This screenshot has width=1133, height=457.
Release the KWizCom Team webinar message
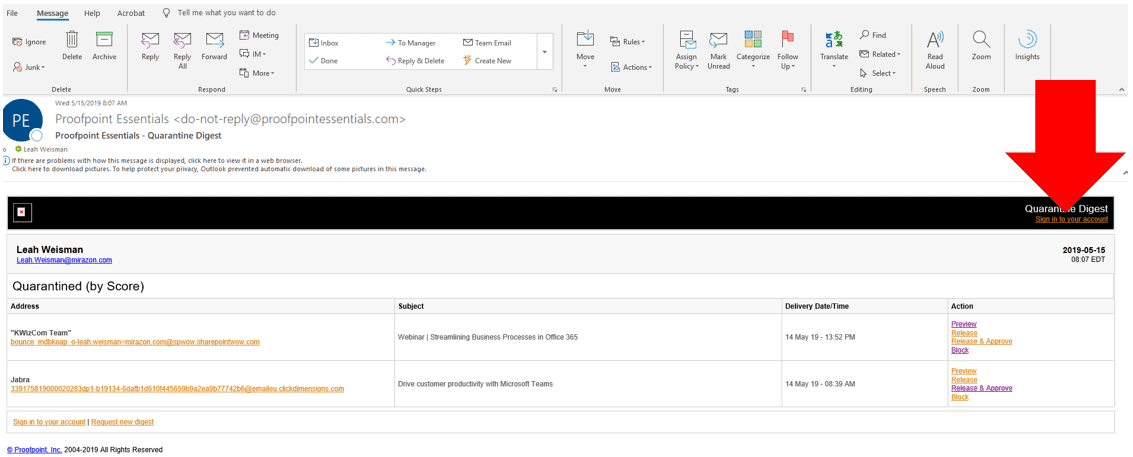(x=964, y=333)
